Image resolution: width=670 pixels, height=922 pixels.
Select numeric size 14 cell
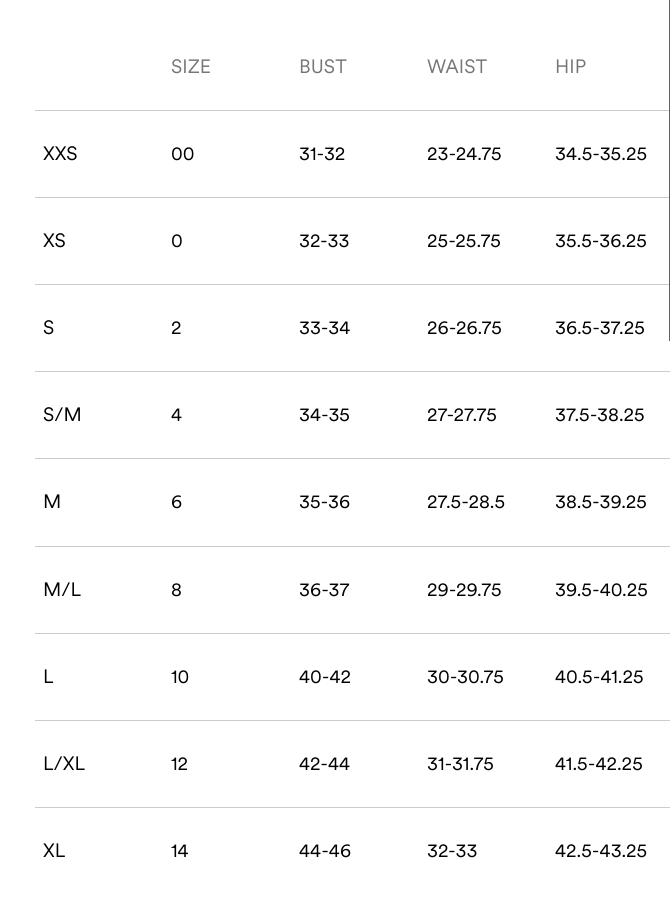coord(179,851)
